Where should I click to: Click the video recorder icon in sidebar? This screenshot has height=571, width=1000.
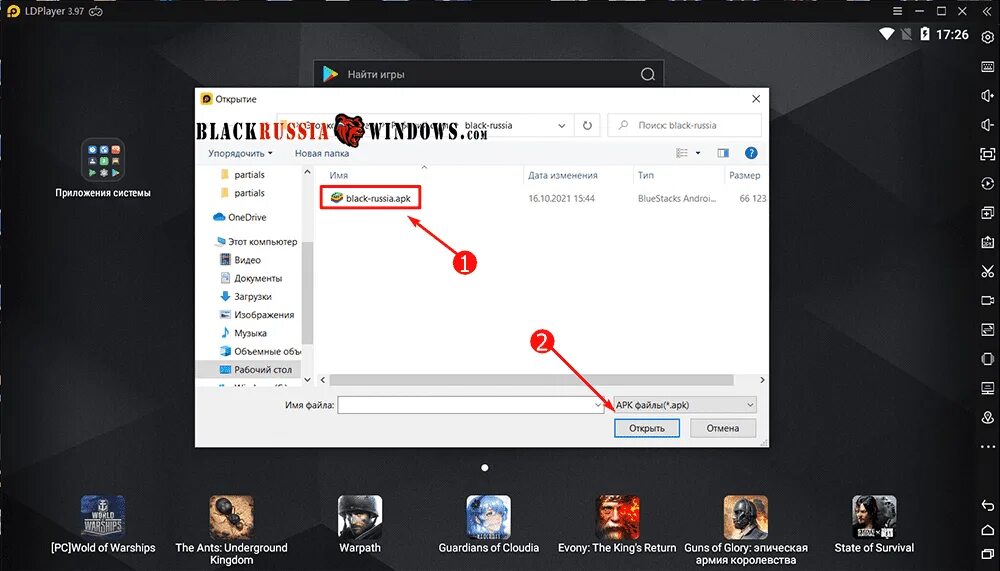point(987,300)
